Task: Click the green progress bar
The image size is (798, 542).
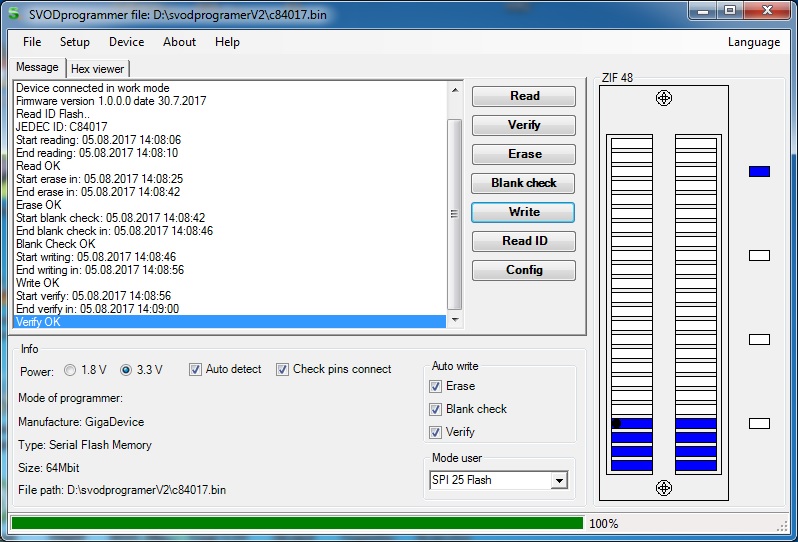Action: click(296, 523)
